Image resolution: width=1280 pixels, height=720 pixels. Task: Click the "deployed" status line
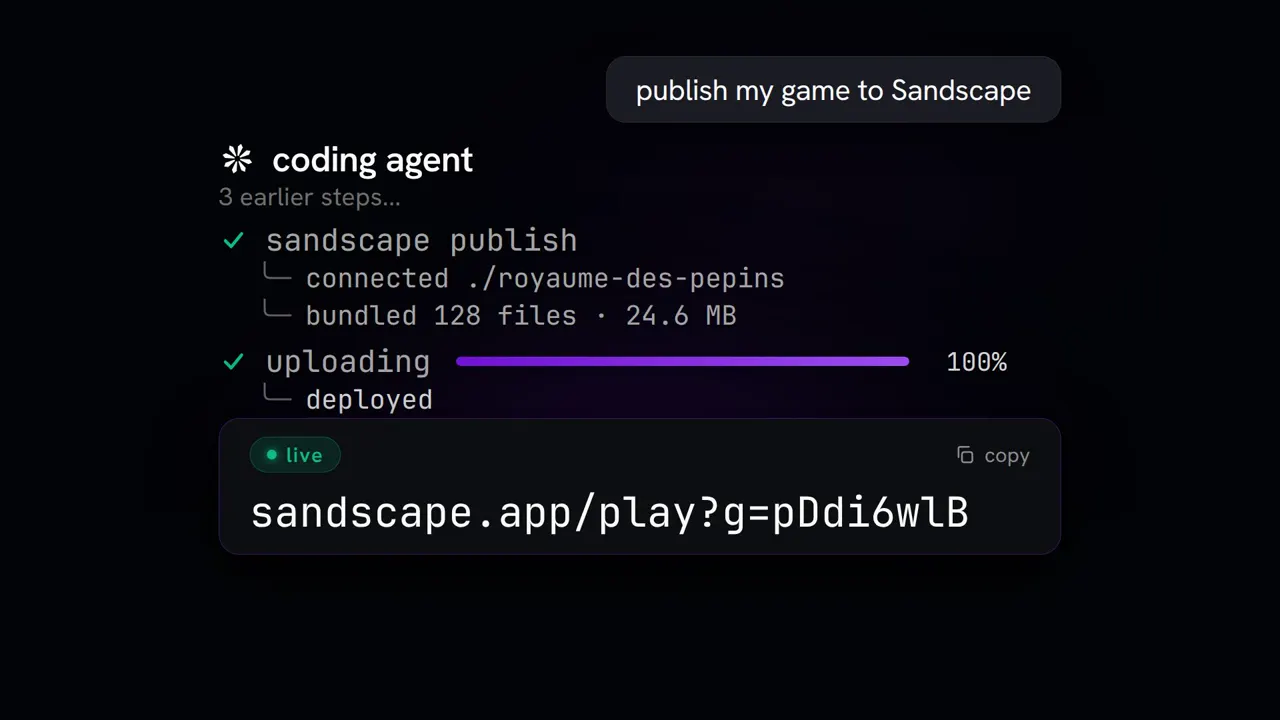[369, 400]
